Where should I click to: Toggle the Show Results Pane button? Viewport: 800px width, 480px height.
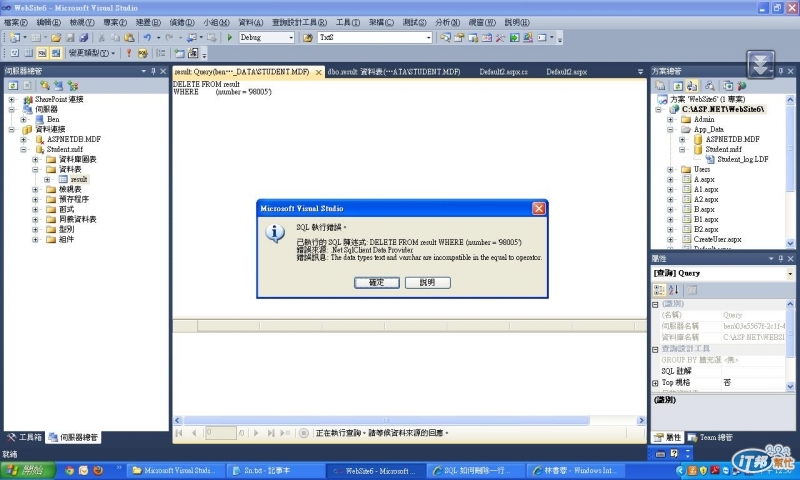56,53
